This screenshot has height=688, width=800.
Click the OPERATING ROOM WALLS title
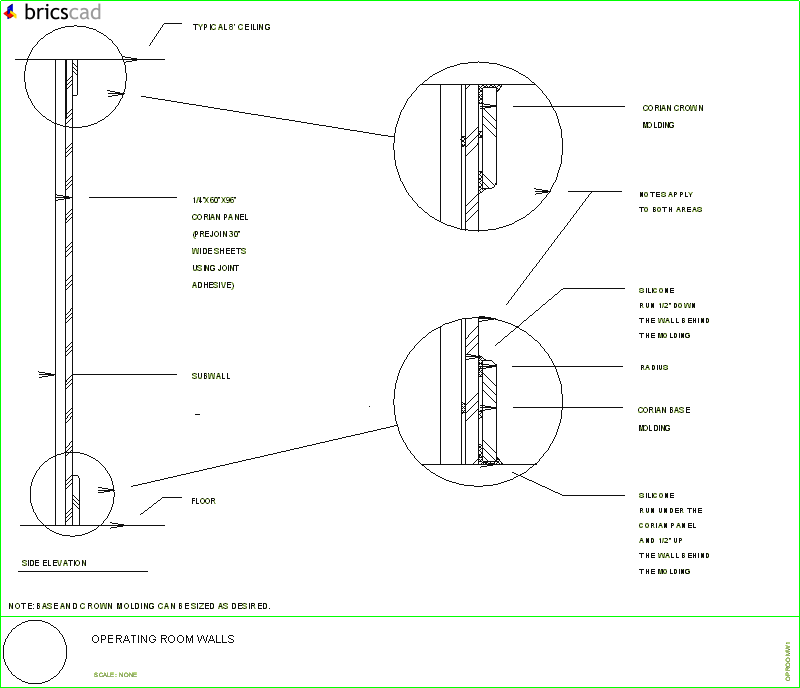[x=163, y=639]
